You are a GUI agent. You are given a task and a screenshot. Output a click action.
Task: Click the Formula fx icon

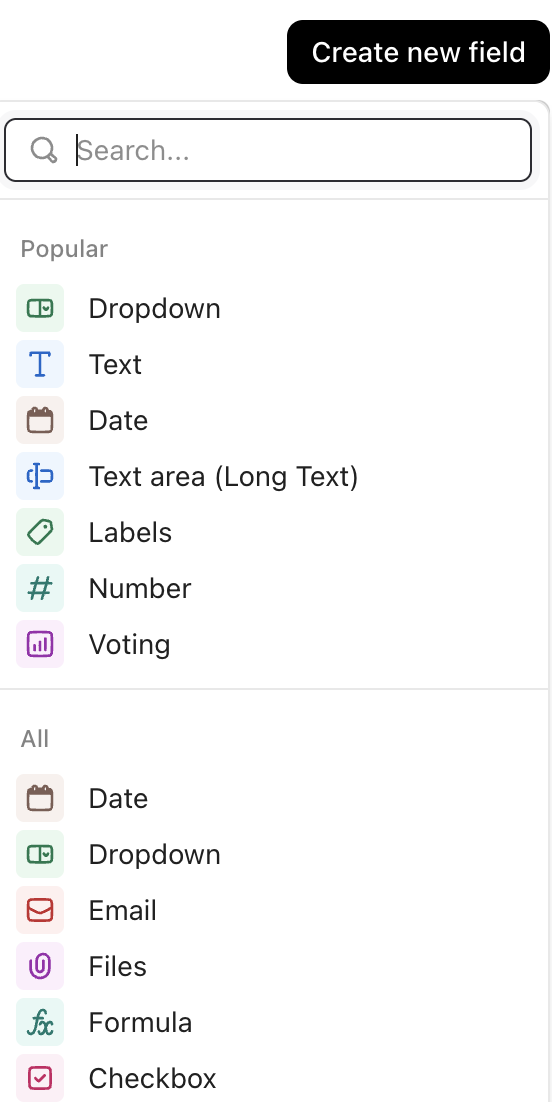pyautogui.click(x=40, y=1022)
